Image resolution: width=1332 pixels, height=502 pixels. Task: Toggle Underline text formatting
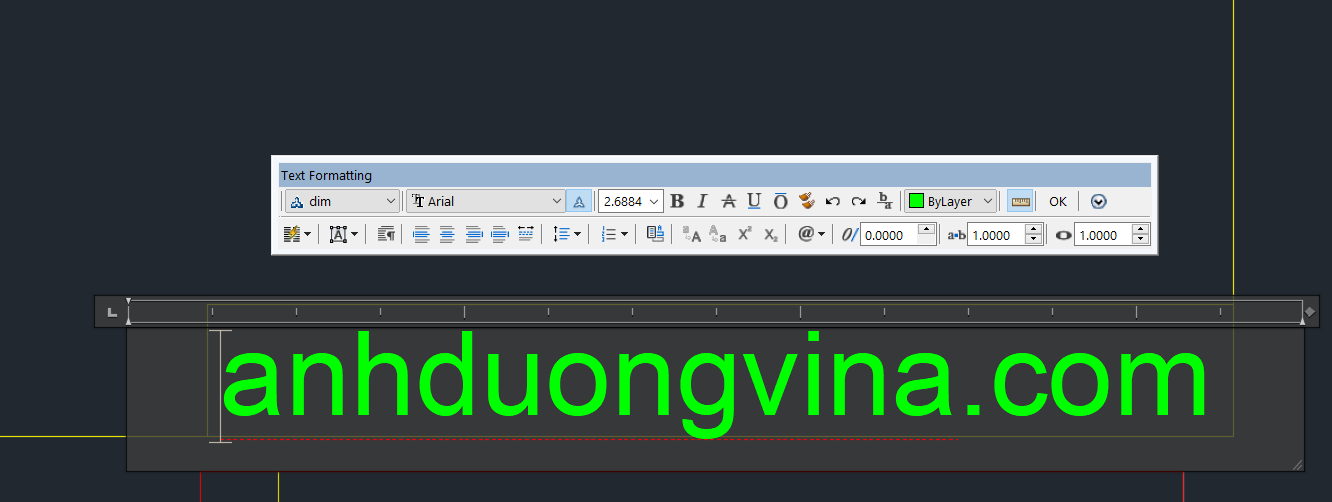point(754,201)
